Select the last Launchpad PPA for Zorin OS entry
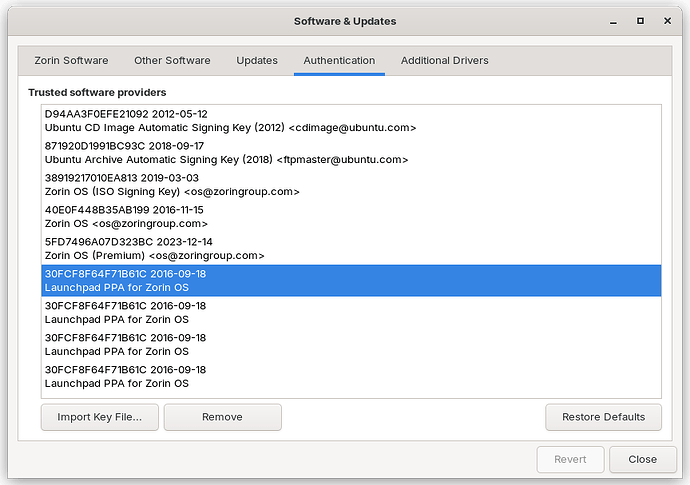 click(351, 376)
